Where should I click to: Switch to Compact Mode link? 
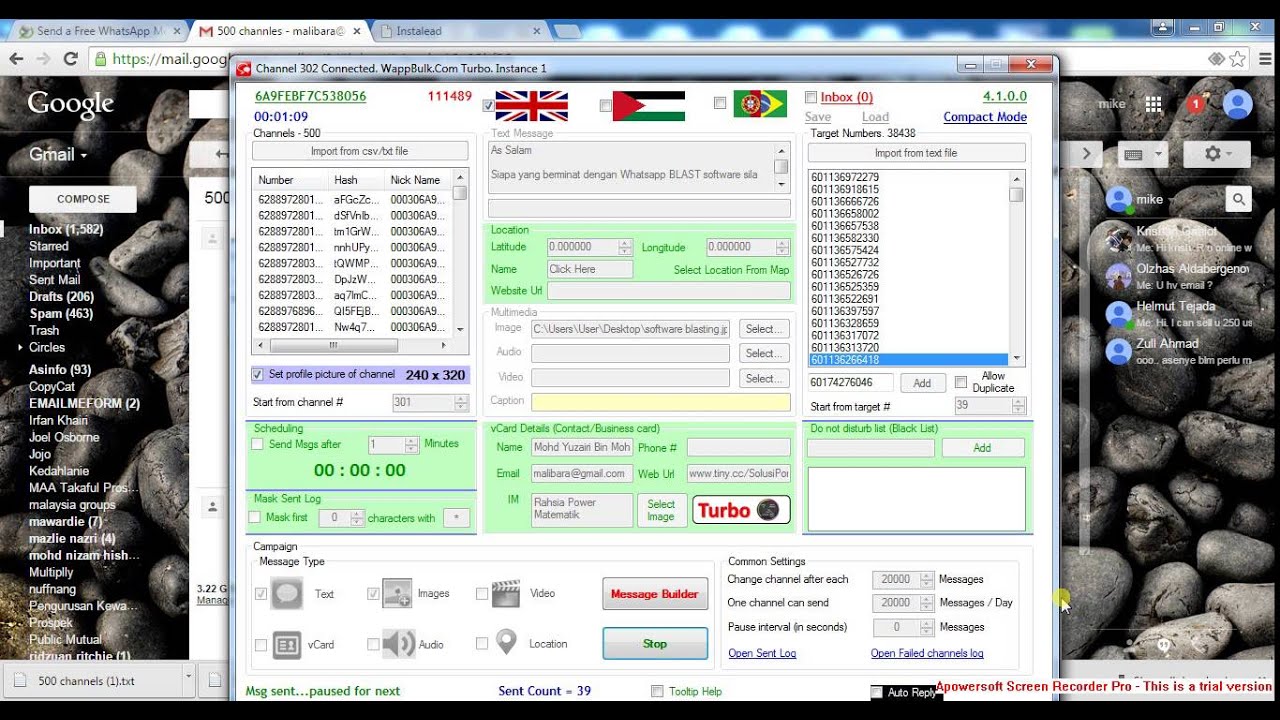coord(985,117)
